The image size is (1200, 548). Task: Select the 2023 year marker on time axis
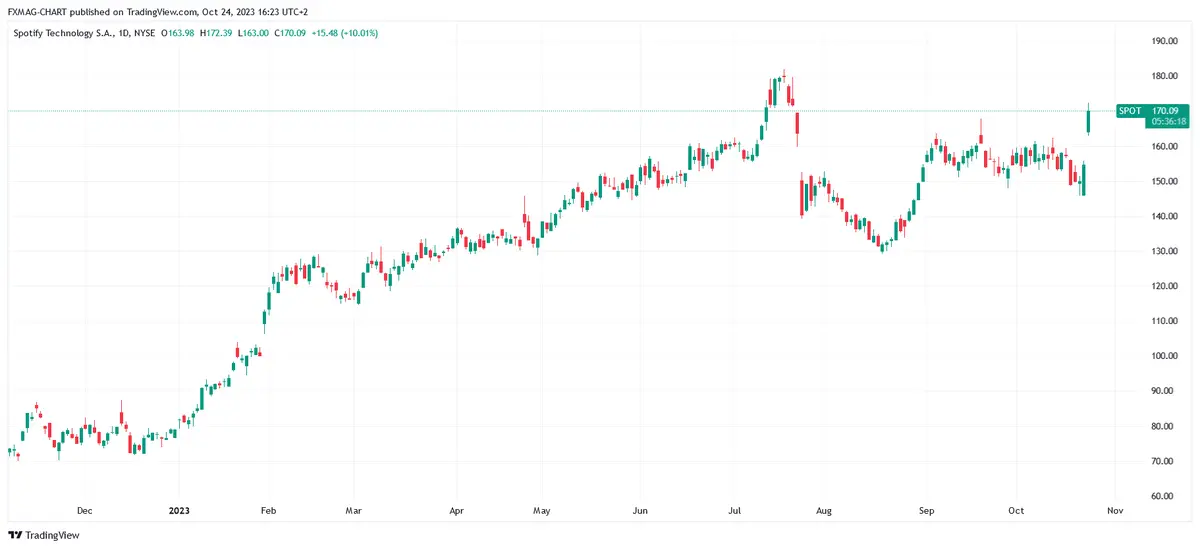pyautogui.click(x=178, y=511)
